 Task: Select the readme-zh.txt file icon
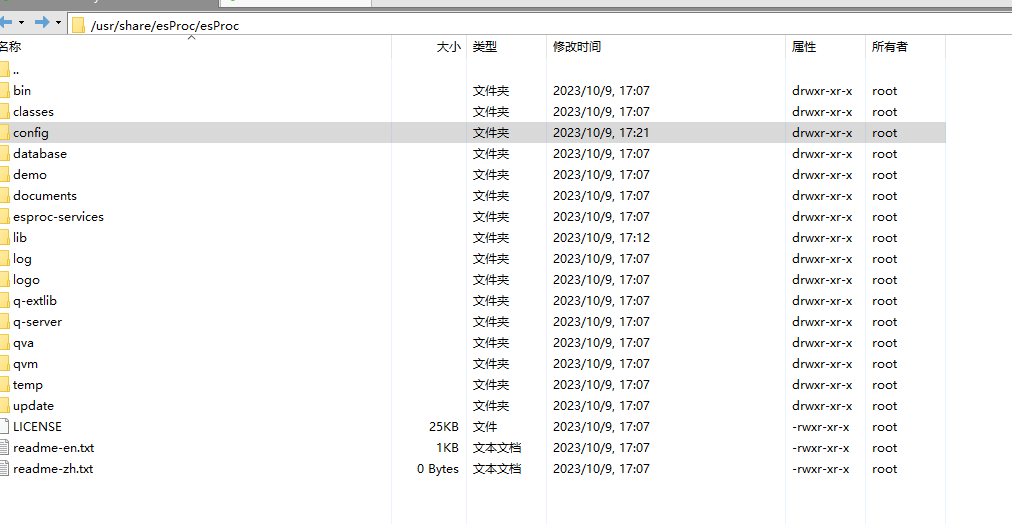click(x=5, y=469)
